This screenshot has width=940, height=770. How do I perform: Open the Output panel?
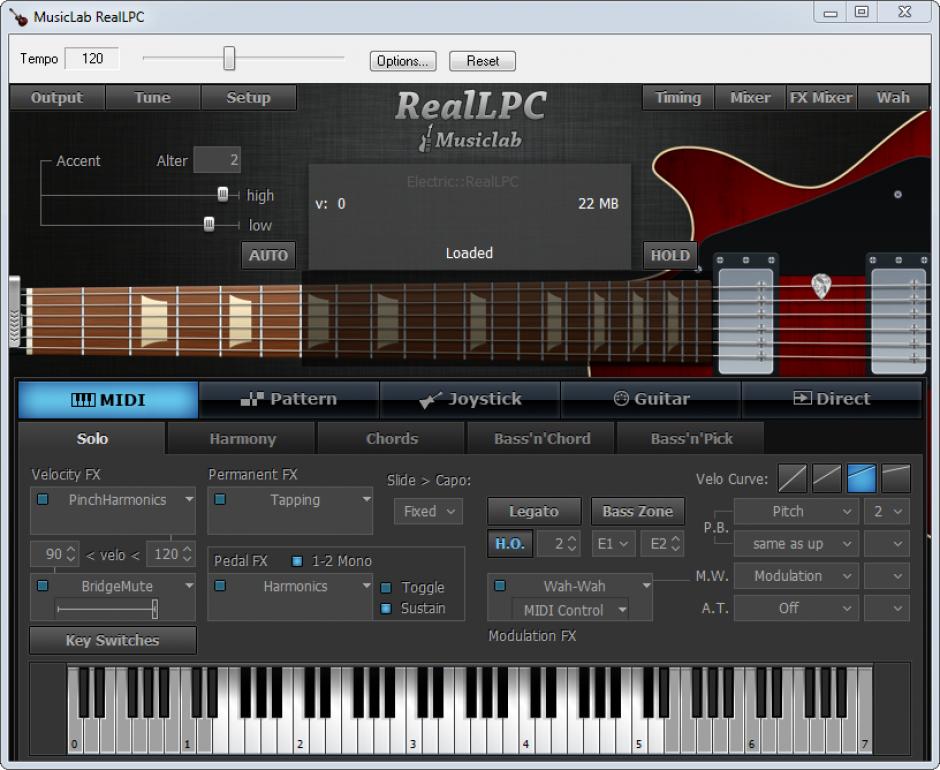[57, 97]
